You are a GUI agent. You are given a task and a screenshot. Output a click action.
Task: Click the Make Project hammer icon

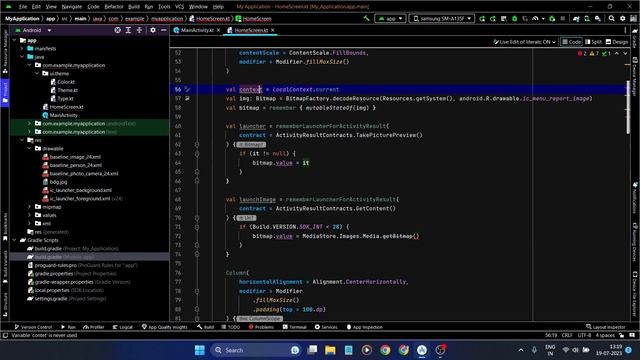(x=366, y=18)
